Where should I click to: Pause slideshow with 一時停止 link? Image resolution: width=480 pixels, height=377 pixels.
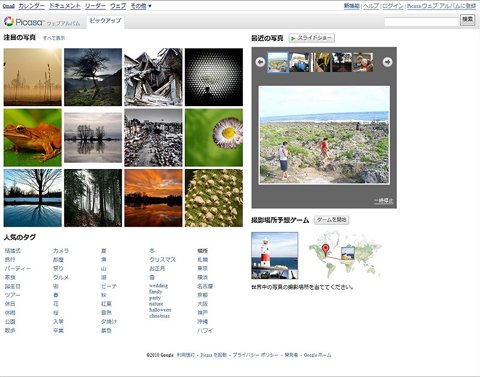pos(383,201)
